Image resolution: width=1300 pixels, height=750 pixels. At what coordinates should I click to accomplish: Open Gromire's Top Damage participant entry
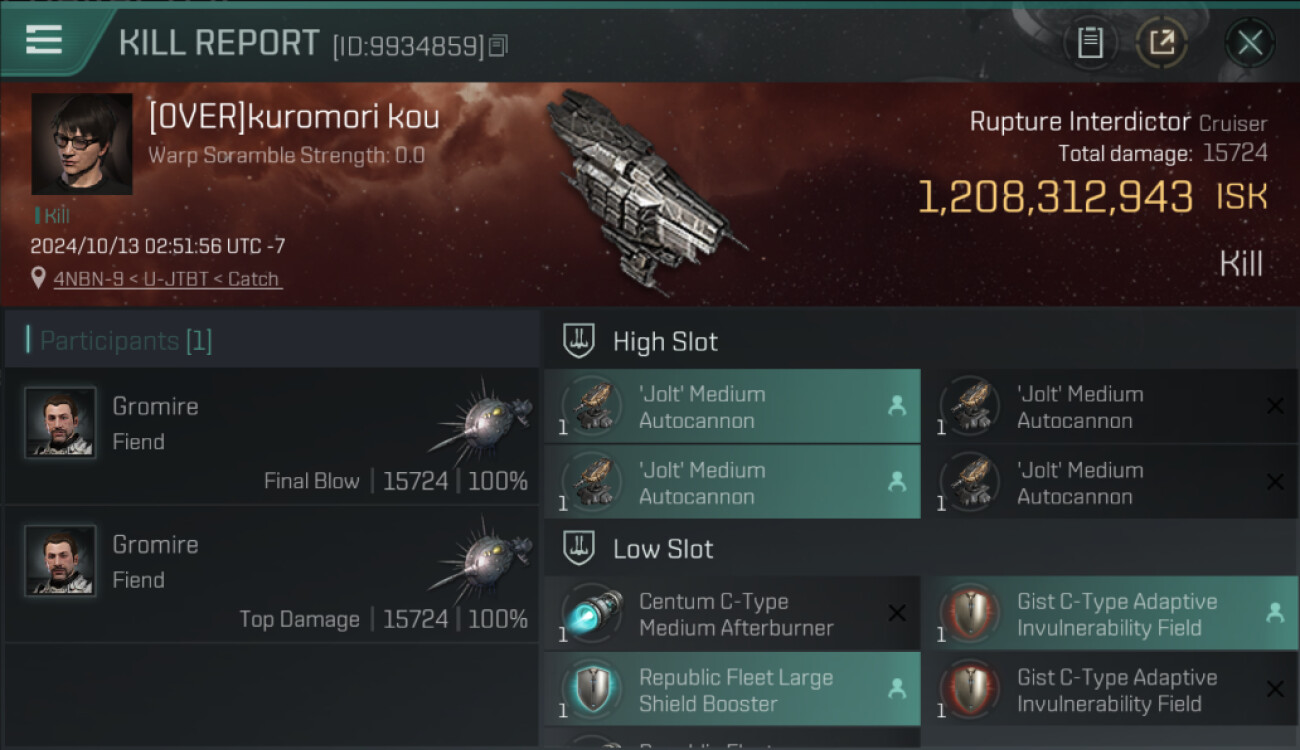270,575
